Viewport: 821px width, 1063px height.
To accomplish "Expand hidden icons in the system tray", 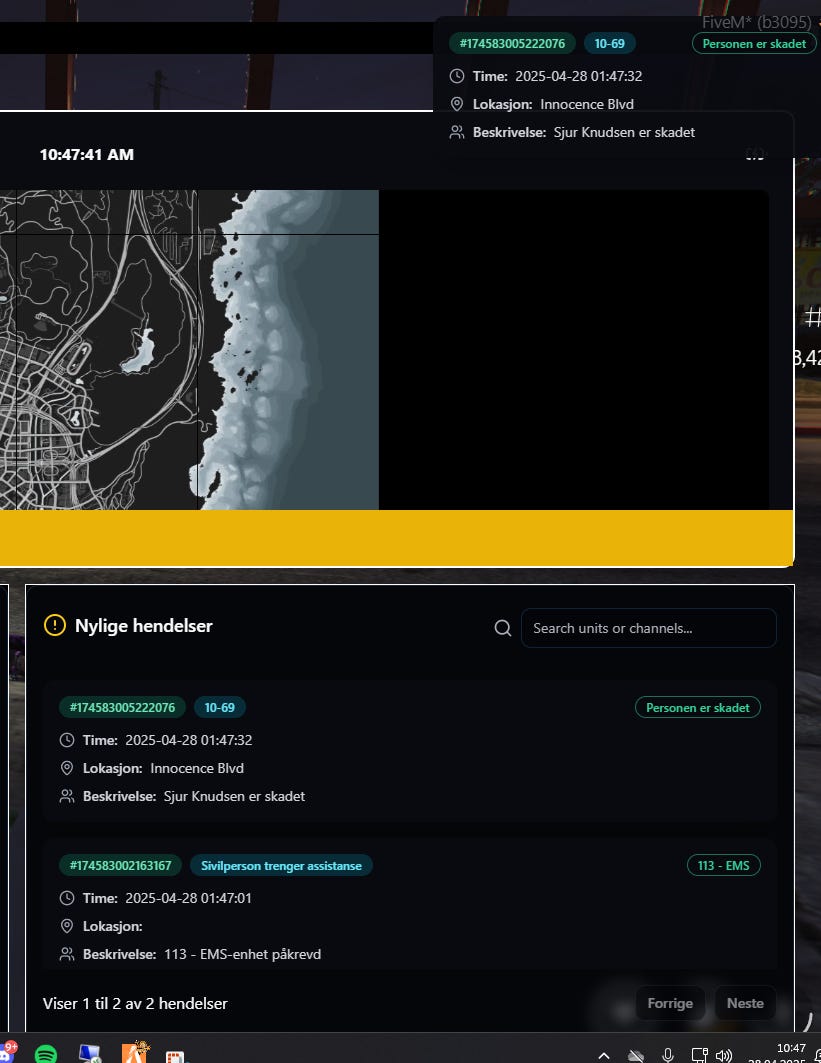I will coord(604,1055).
